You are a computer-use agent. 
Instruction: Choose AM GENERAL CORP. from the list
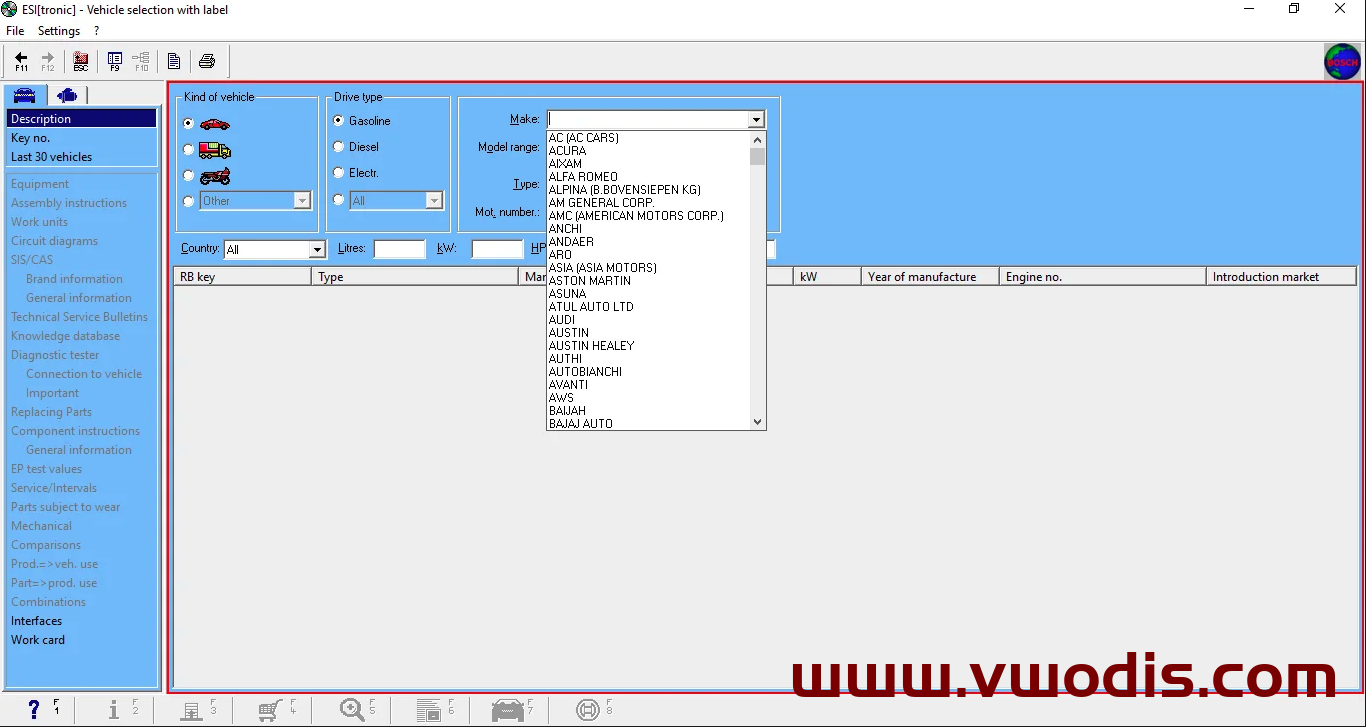(x=602, y=203)
